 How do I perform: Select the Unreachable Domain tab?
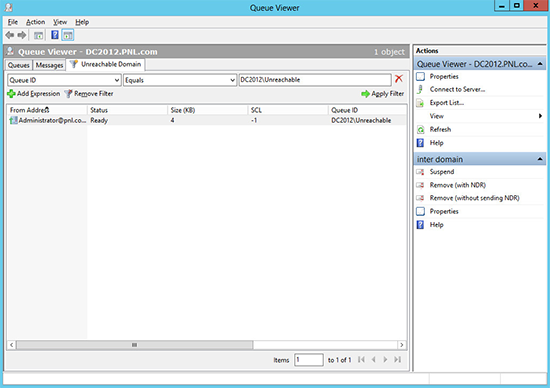click(x=106, y=64)
